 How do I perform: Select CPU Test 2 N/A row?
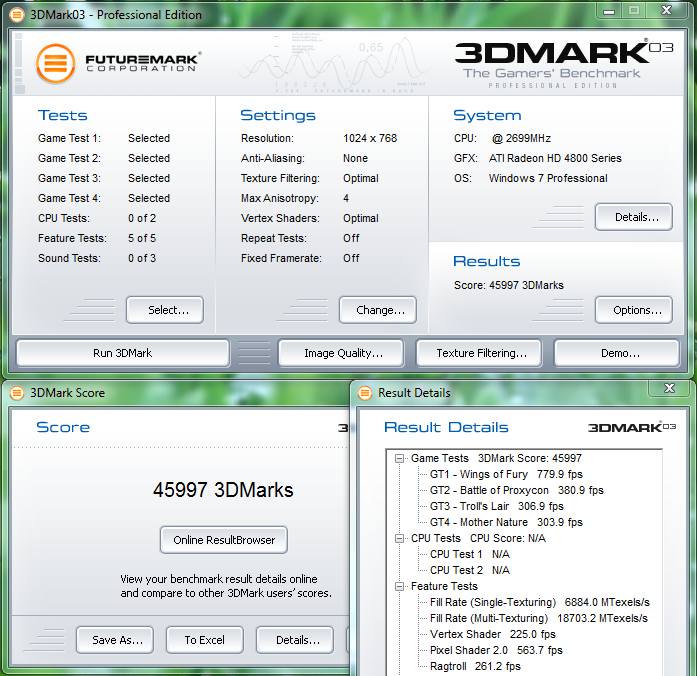coord(469,570)
